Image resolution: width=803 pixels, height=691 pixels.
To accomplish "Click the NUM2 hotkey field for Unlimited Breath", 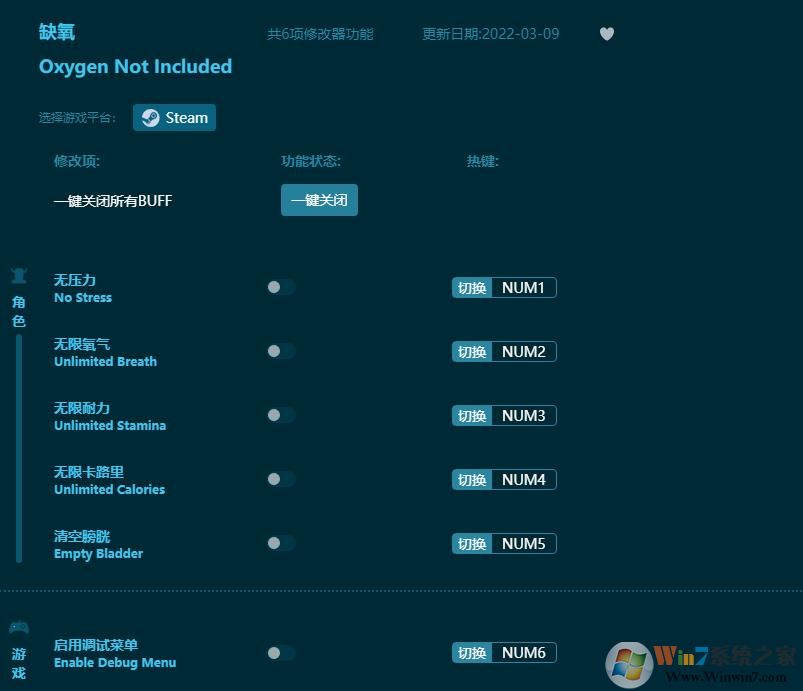I will 524,351.
